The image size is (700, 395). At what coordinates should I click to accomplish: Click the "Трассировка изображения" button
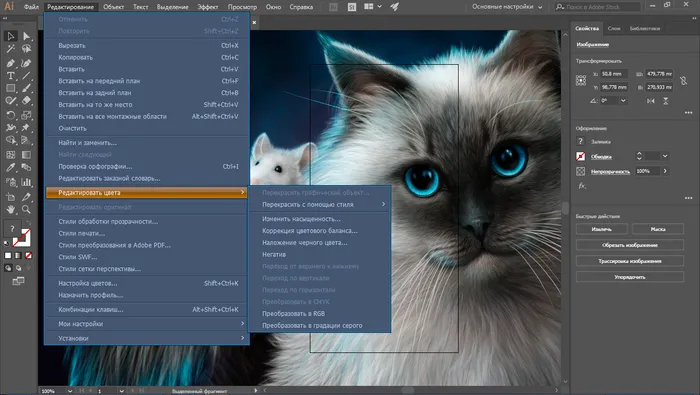tap(629, 261)
